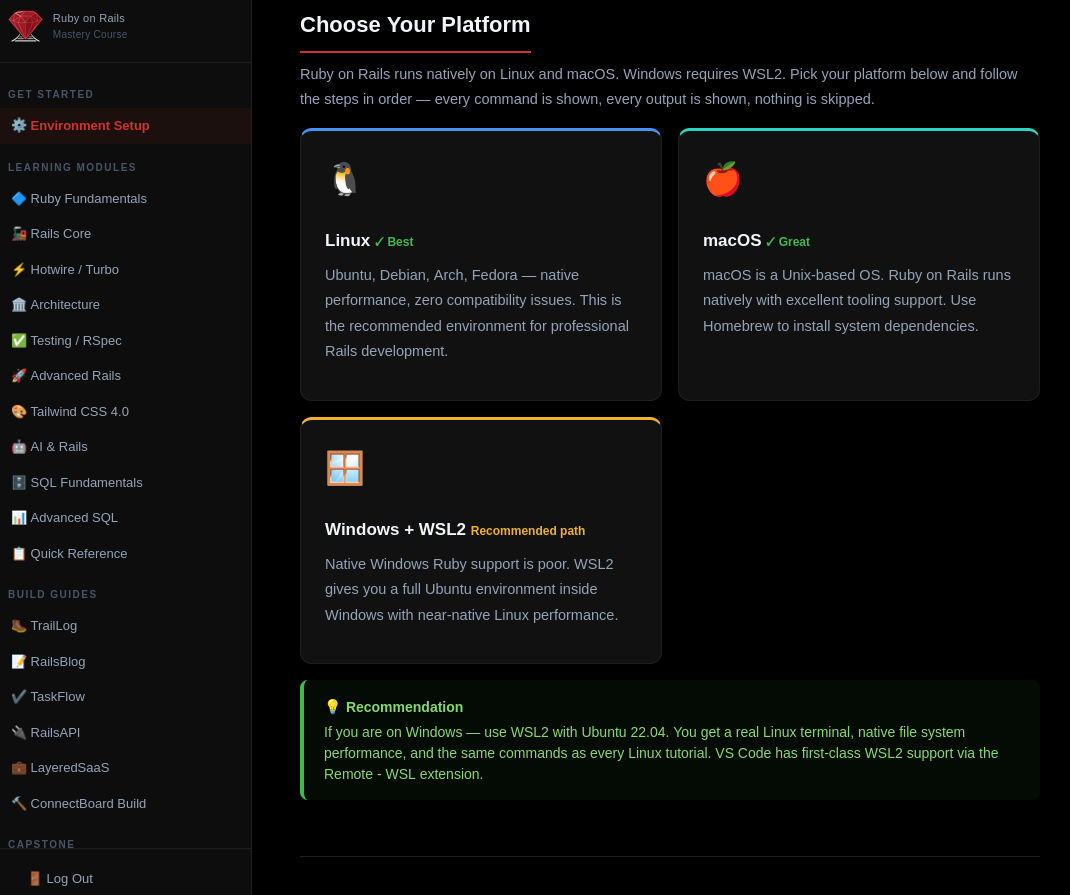Select Testing / RSpec in the sidebar
The image size is (1070, 895).
(126, 340)
